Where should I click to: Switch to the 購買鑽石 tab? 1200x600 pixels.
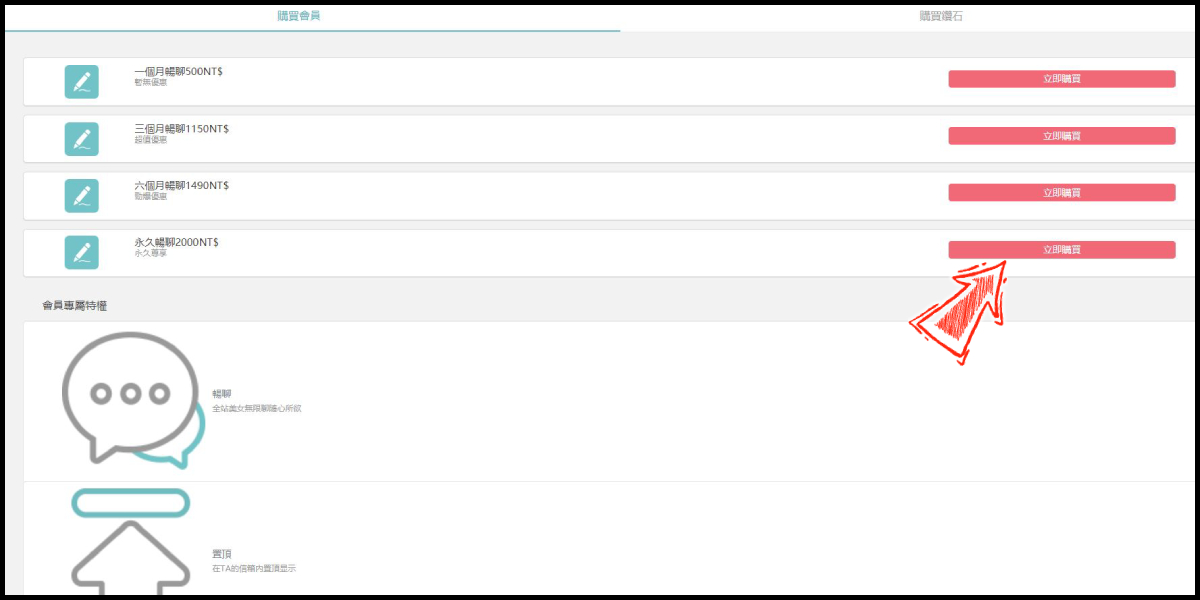[x=941, y=16]
